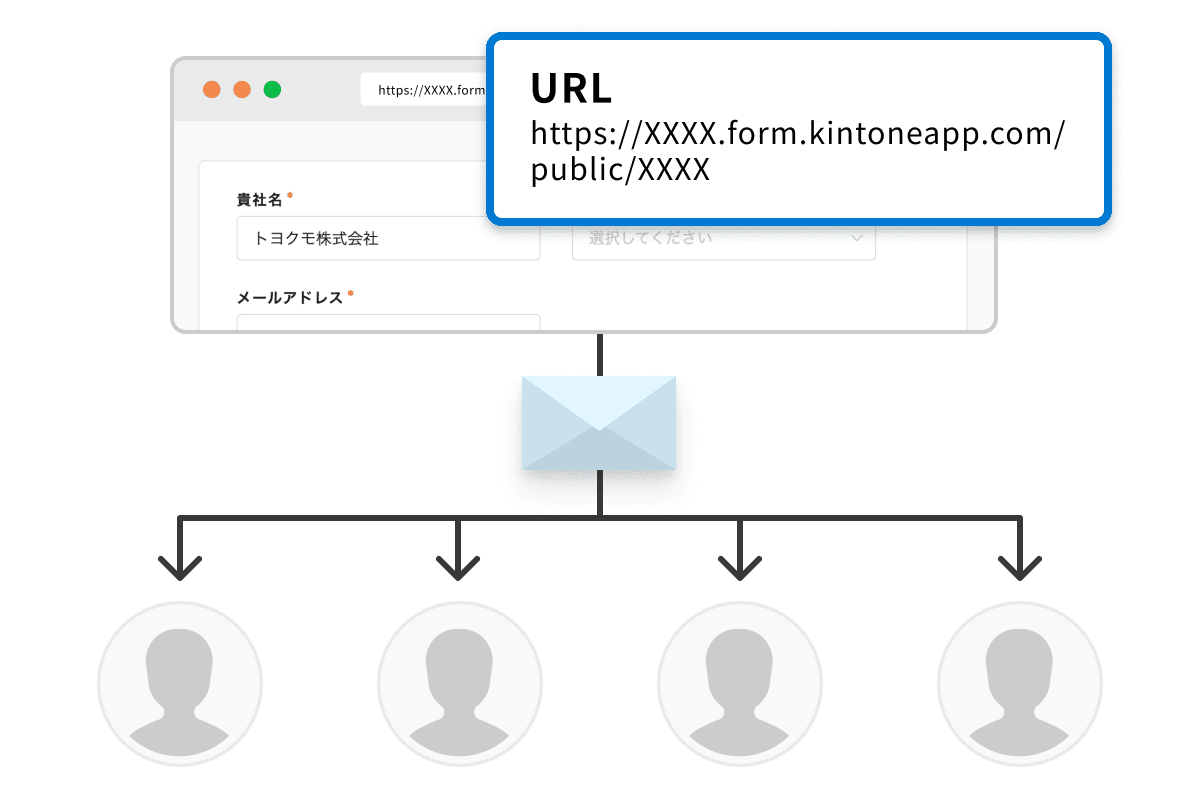Expand the selection combo box on the form
1200x800 pixels.
coord(723,237)
